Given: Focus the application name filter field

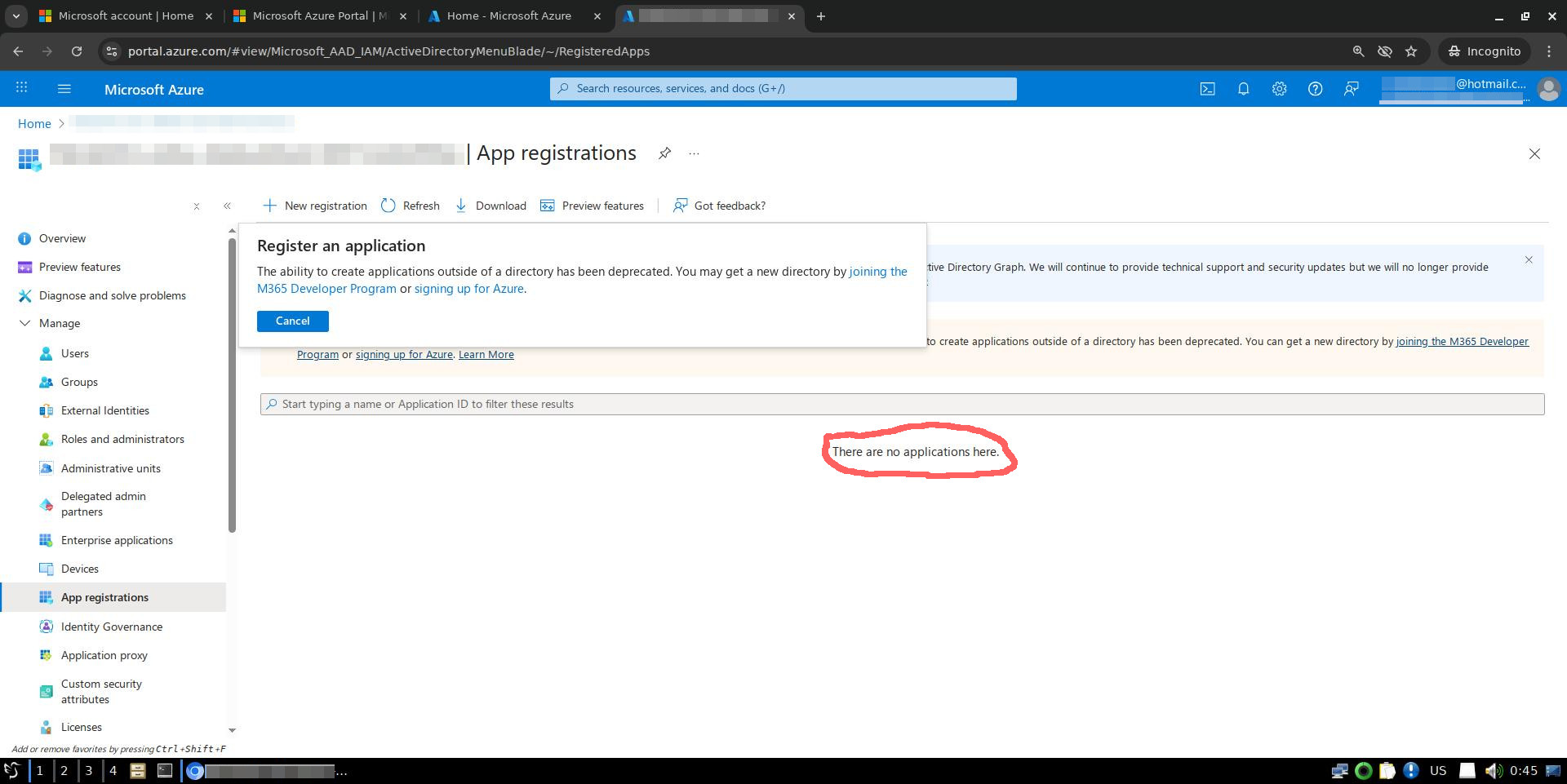Looking at the screenshot, I should (902, 404).
